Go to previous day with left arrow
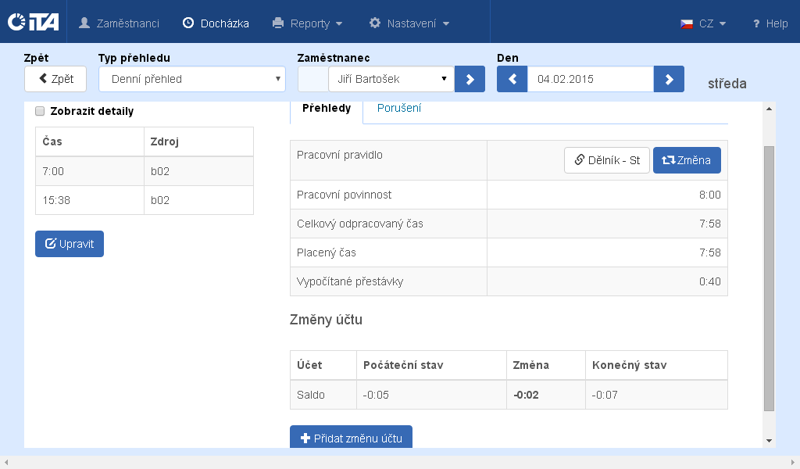This screenshot has width=800, height=469. [x=511, y=79]
